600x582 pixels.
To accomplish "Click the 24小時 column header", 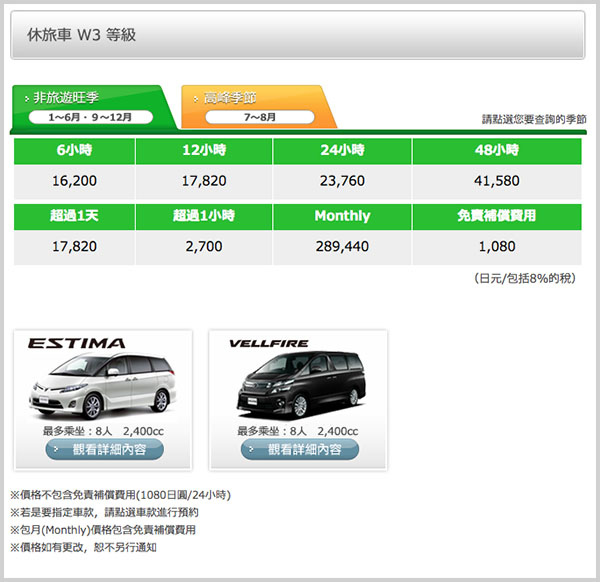I will coord(342,151).
